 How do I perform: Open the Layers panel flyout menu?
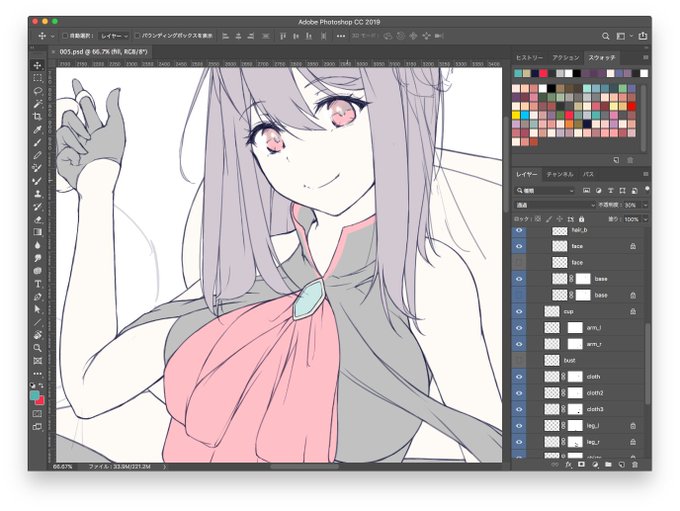click(645, 174)
